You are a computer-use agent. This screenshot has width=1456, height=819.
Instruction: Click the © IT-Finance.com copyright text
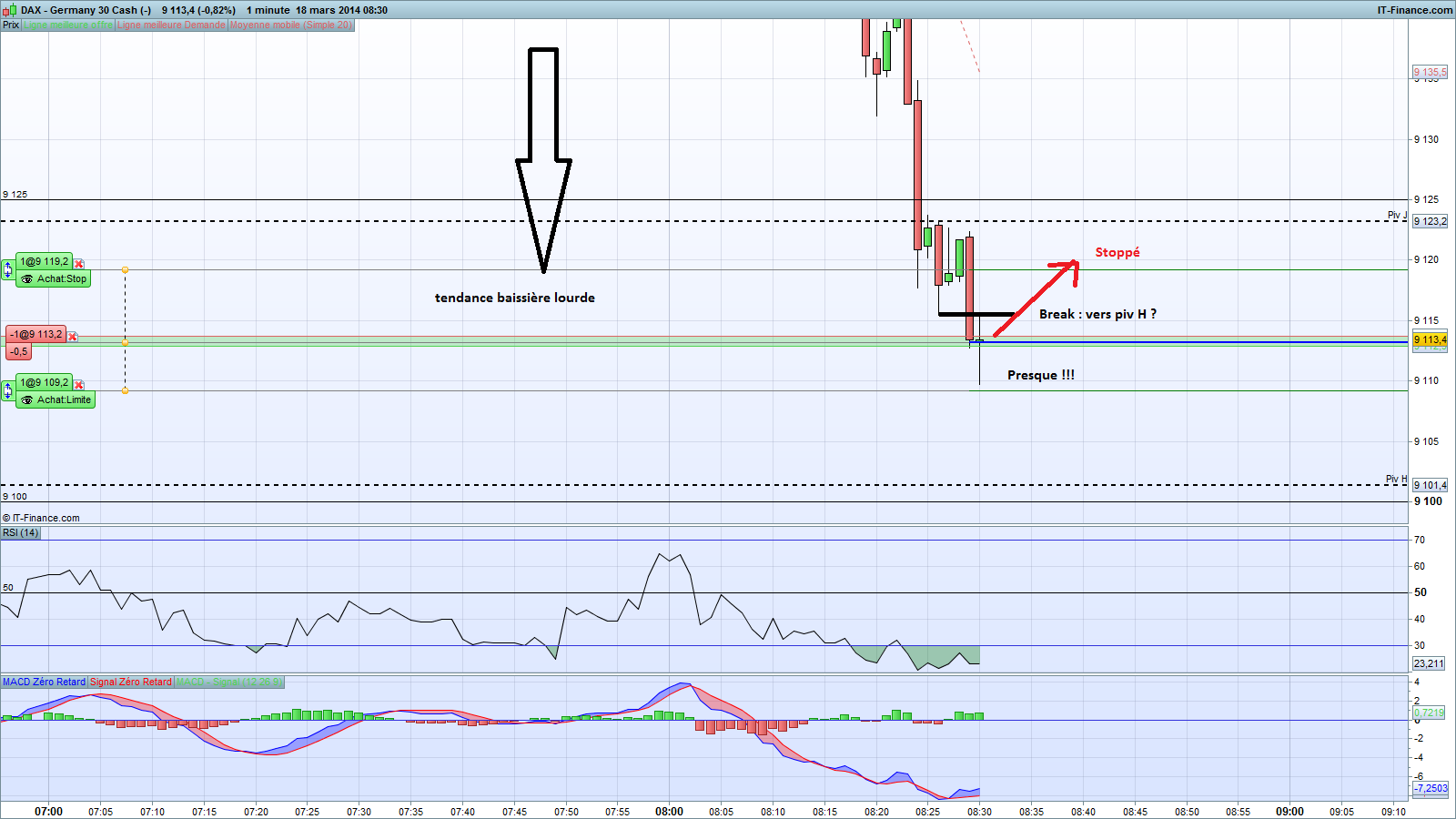[x=41, y=518]
